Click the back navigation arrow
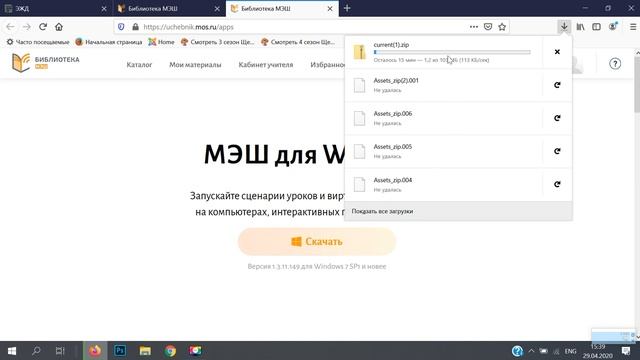 (x=10, y=27)
